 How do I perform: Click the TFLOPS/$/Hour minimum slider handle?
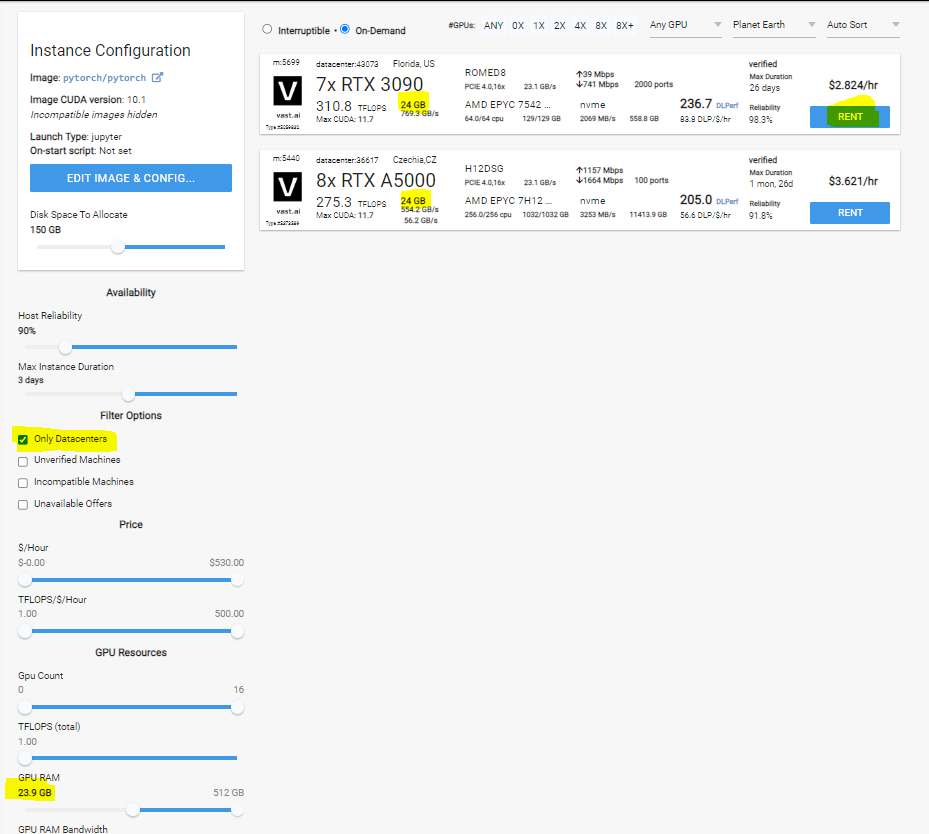point(25,631)
